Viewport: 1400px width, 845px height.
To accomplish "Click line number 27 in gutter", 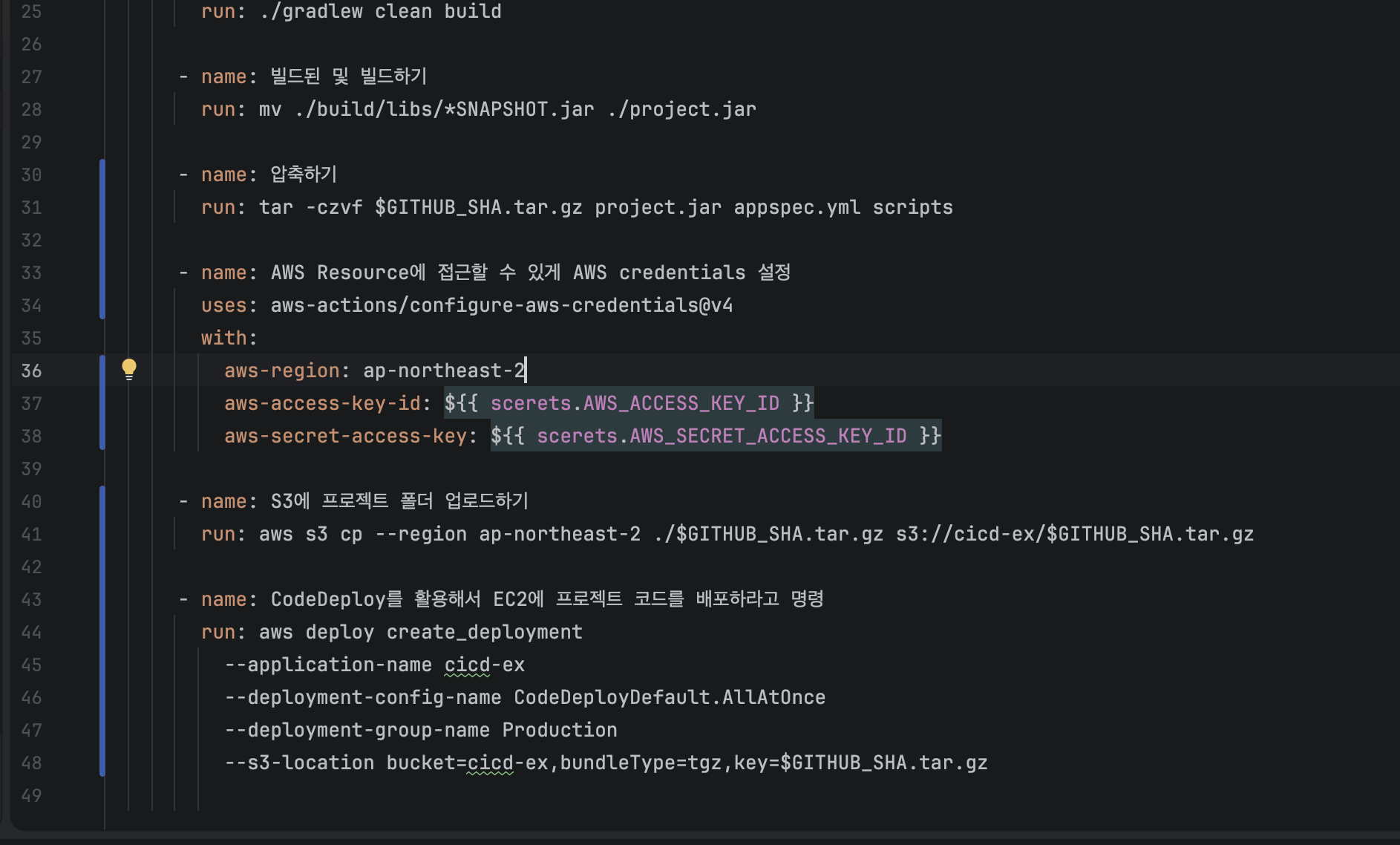I will (x=31, y=76).
